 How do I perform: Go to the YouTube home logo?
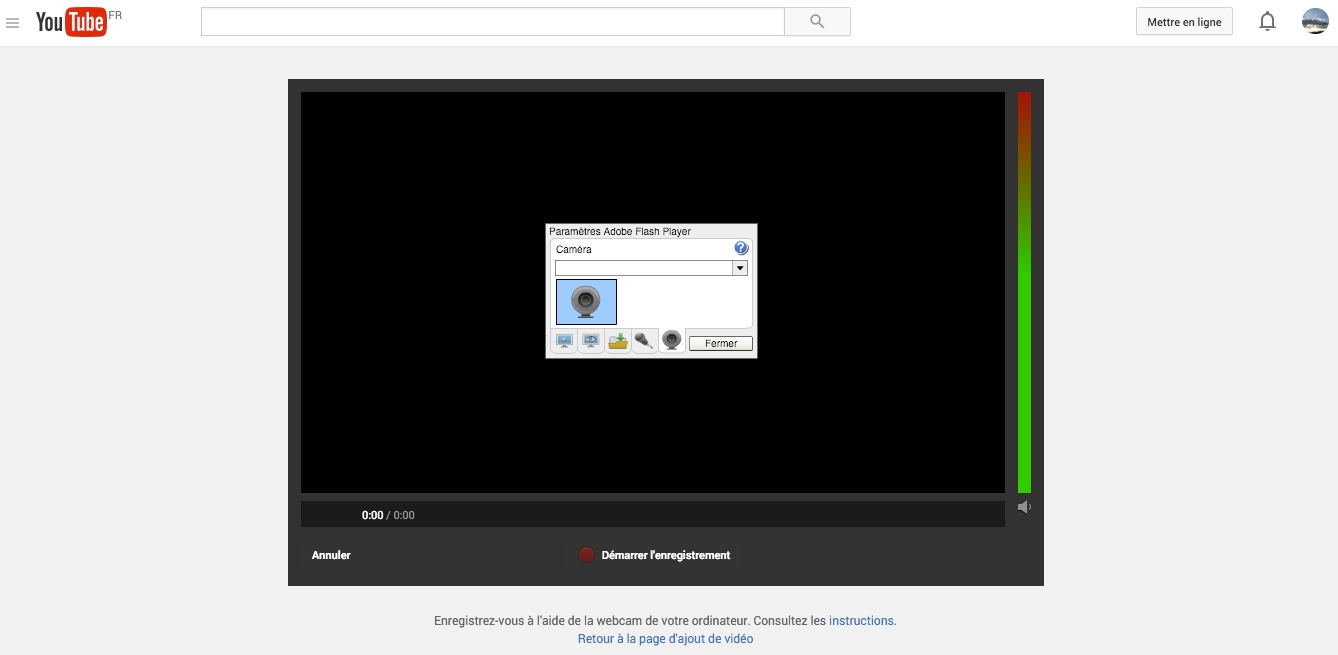71,22
